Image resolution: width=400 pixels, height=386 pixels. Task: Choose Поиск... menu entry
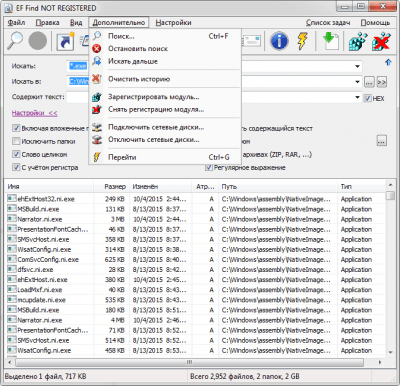pos(165,36)
